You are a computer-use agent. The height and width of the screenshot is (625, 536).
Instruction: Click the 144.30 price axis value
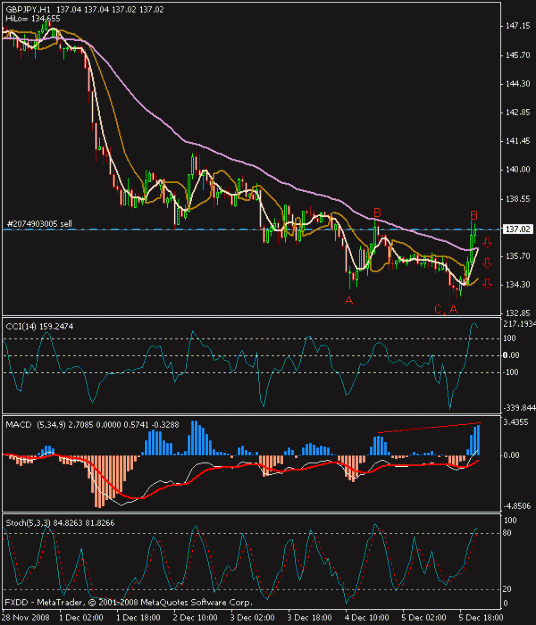pos(518,84)
